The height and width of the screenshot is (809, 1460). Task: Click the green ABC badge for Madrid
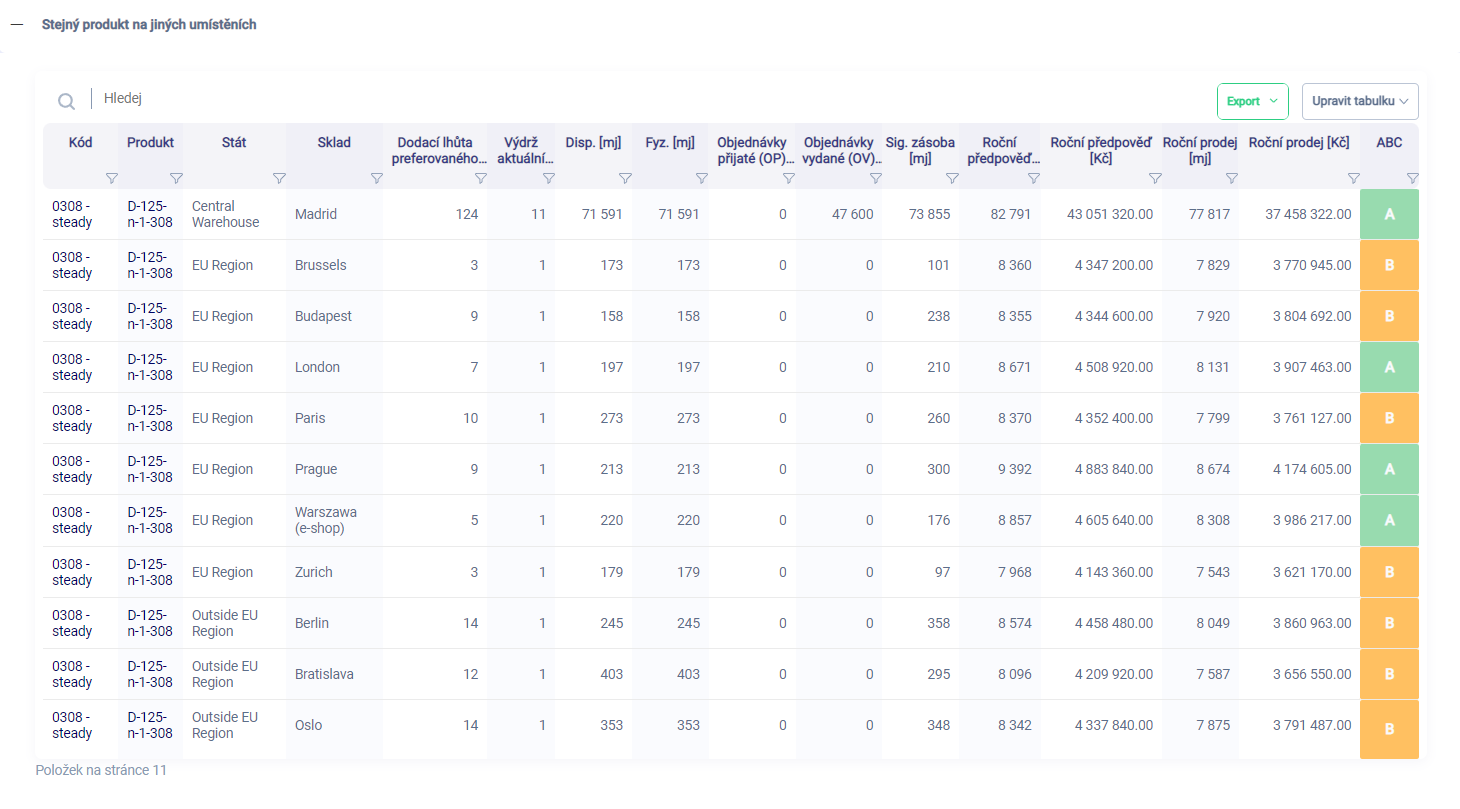click(1388, 214)
